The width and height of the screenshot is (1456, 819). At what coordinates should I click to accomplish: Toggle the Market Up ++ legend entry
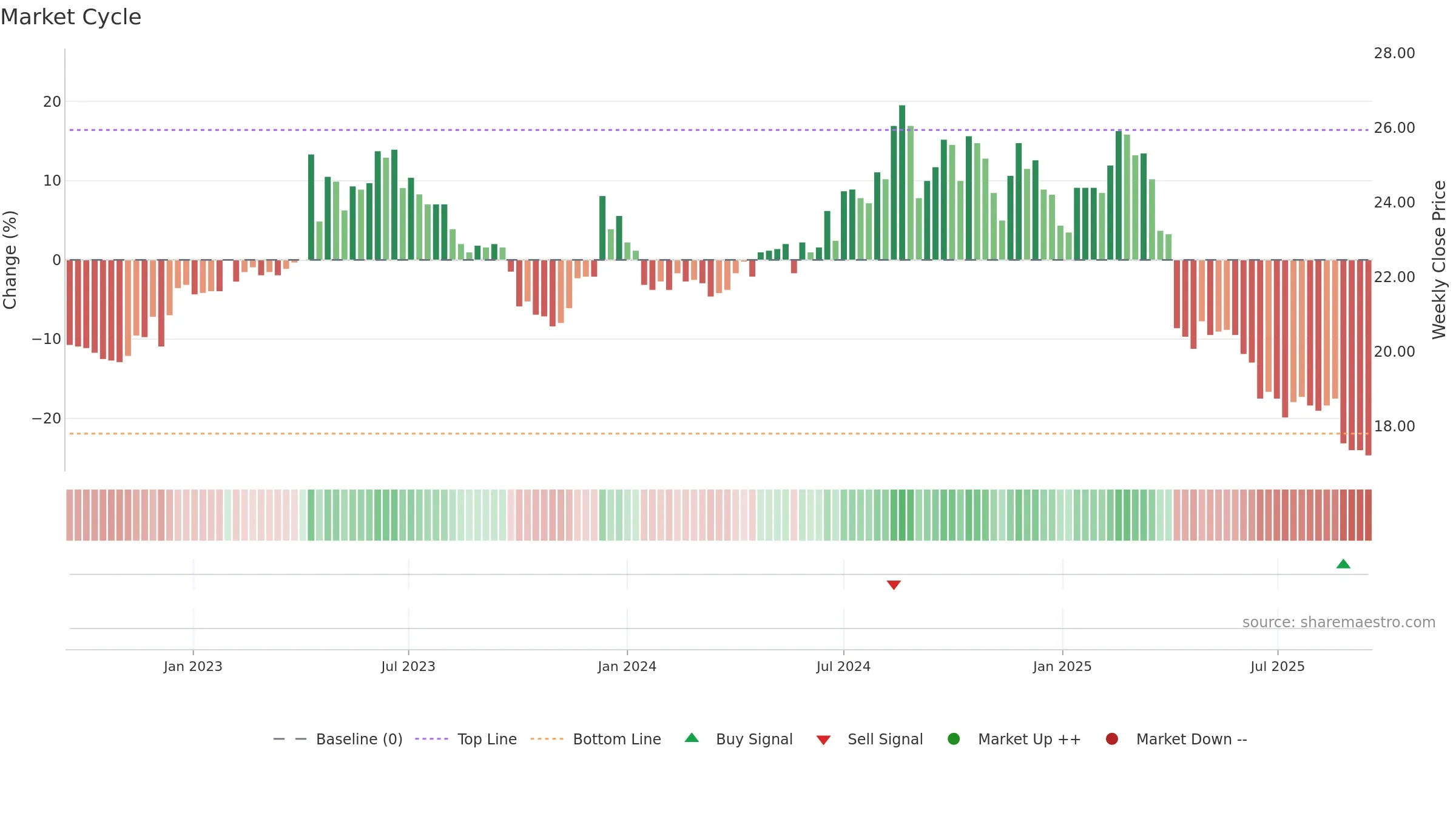pos(1014,739)
